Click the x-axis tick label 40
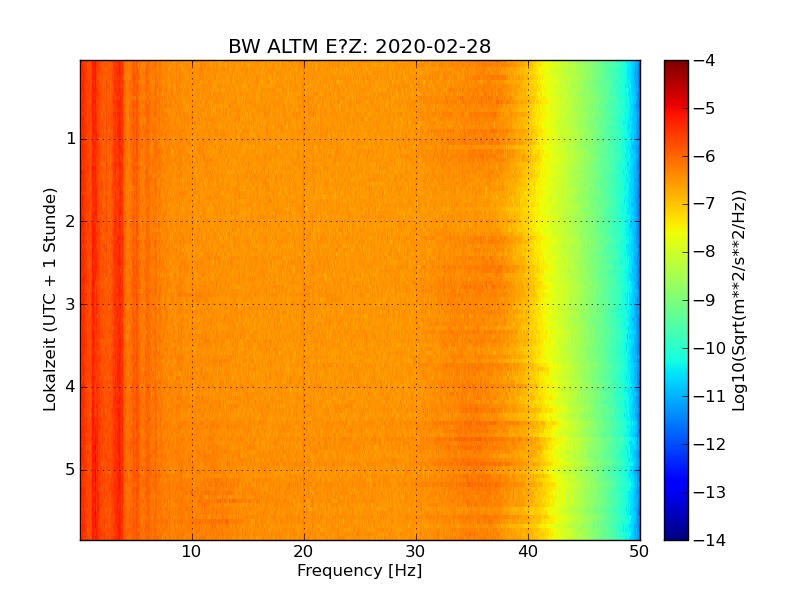The height and width of the screenshot is (600, 800). pos(528,552)
